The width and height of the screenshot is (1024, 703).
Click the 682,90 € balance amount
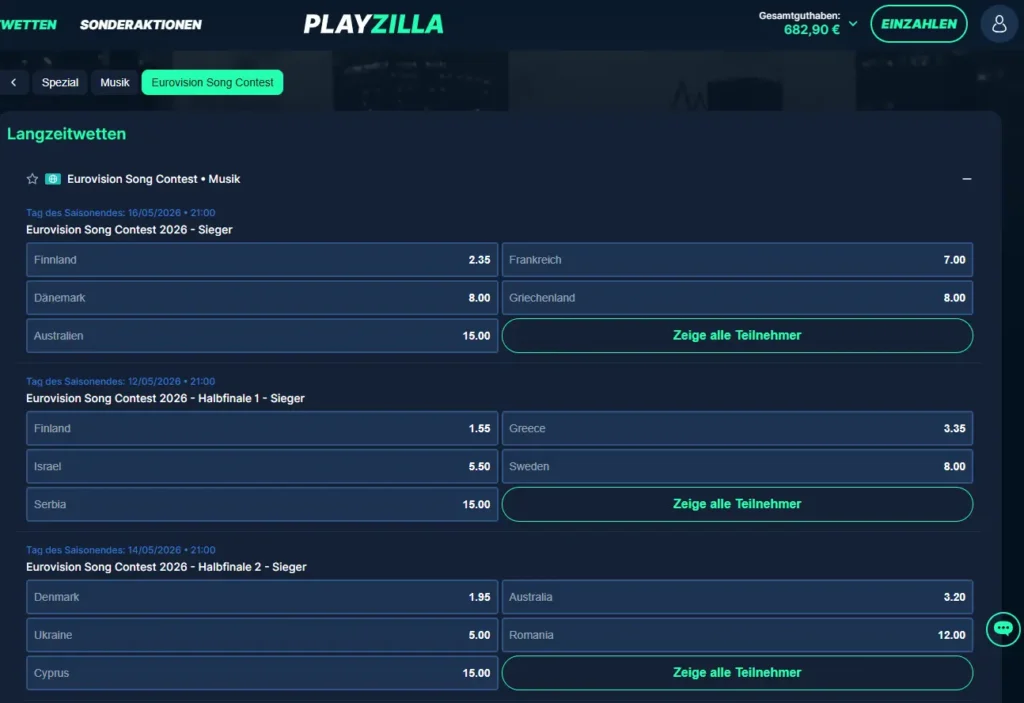click(x=812, y=29)
